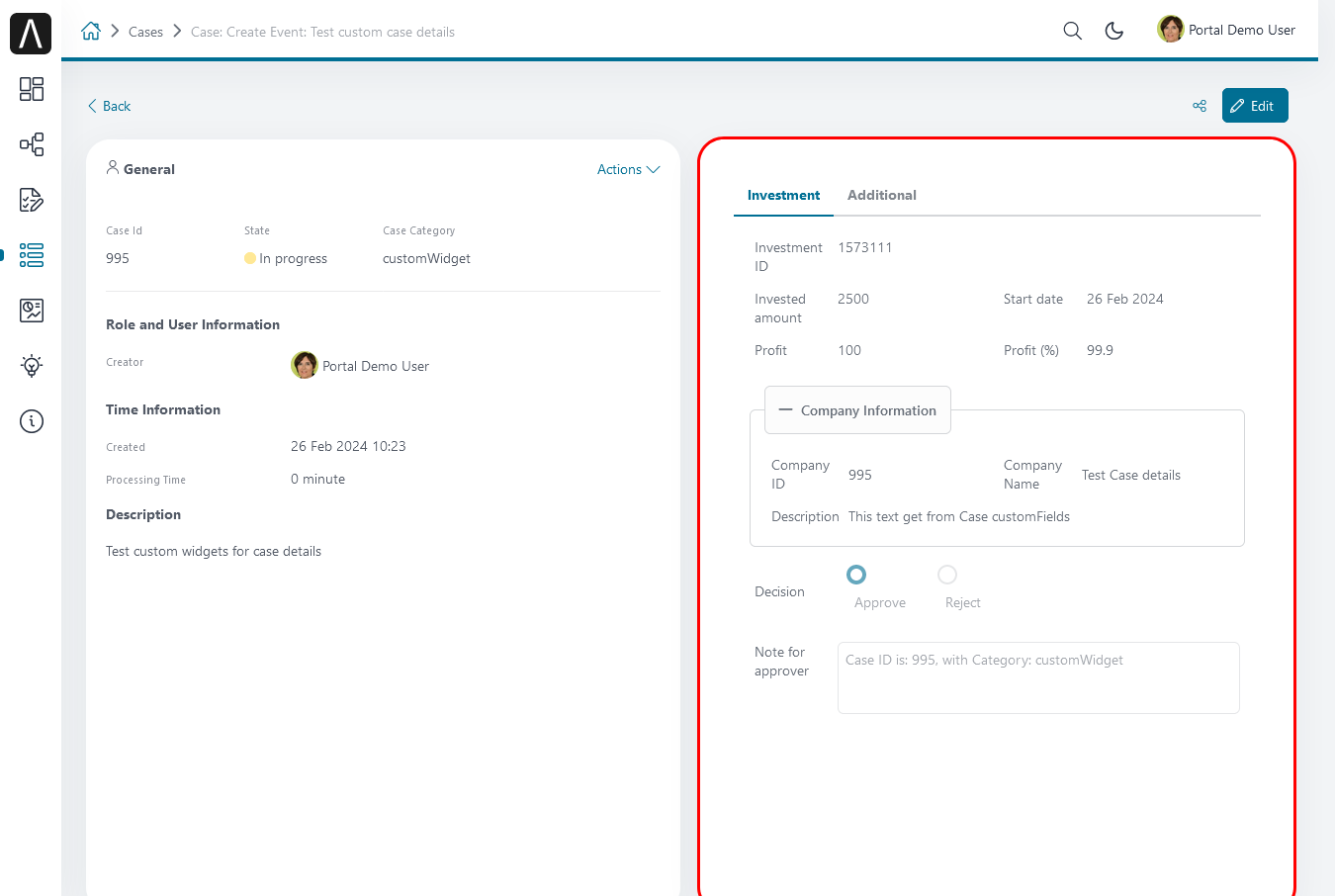
Task: Click the Note for approver field
Action: 1038,677
